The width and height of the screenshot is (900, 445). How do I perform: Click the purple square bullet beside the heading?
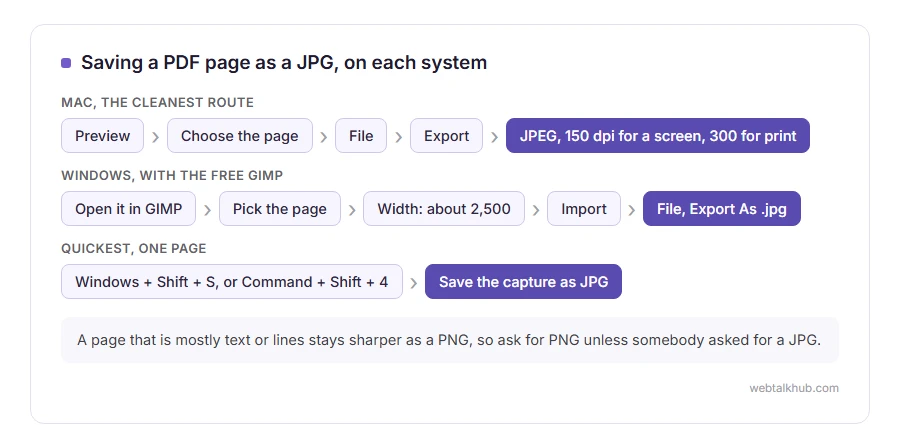pyautogui.click(x=66, y=63)
